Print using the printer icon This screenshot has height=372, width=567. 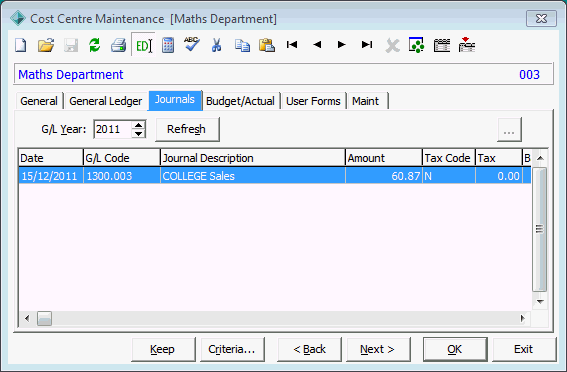[119, 46]
